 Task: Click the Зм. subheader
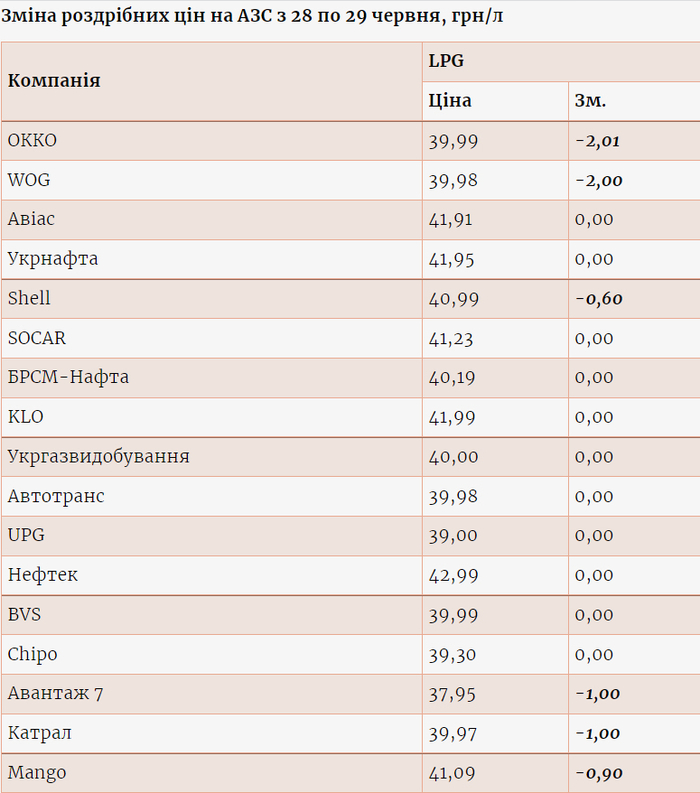[x=590, y=101]
